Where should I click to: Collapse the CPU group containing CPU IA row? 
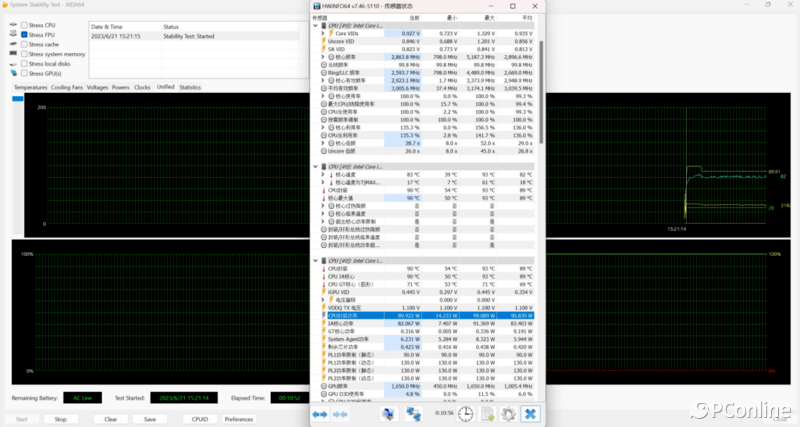315,261
